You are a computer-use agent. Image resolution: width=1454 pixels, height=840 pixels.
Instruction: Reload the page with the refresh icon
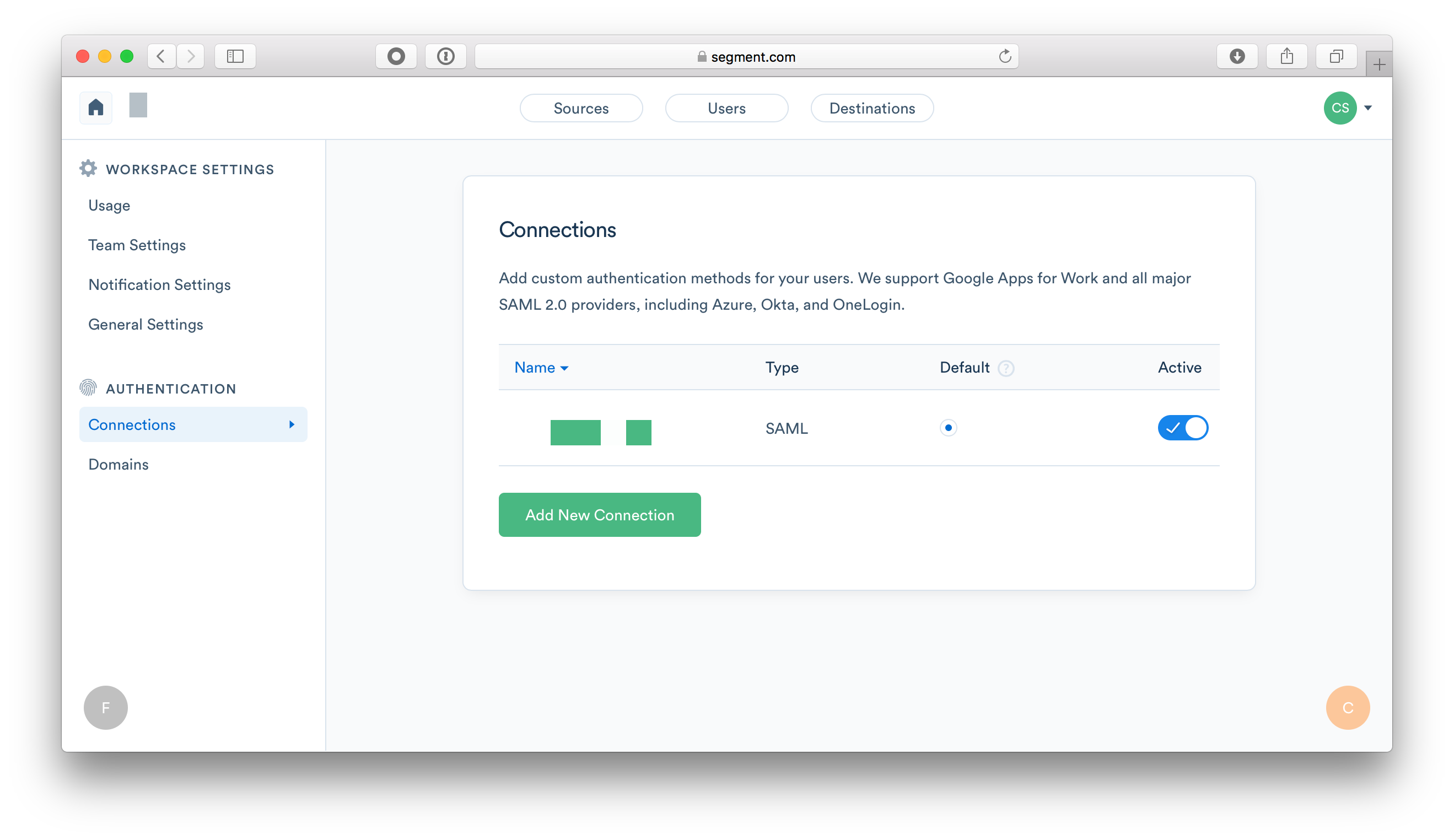click(1005, 56)
